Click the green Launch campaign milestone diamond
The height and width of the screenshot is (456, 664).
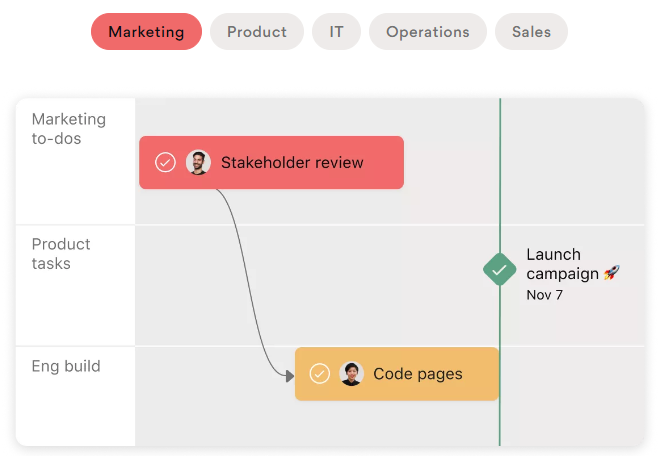click(500, 269)
